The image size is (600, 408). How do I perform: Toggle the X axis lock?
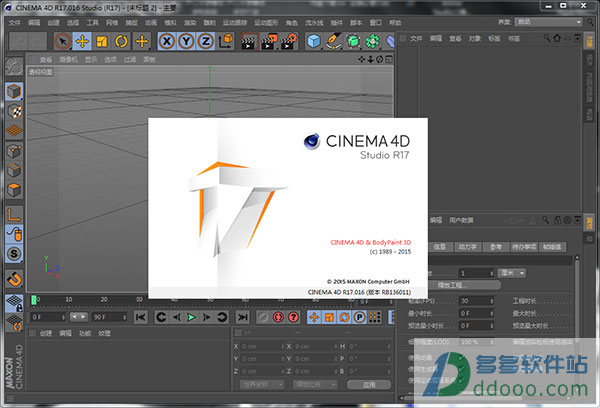tap(167, 41)
